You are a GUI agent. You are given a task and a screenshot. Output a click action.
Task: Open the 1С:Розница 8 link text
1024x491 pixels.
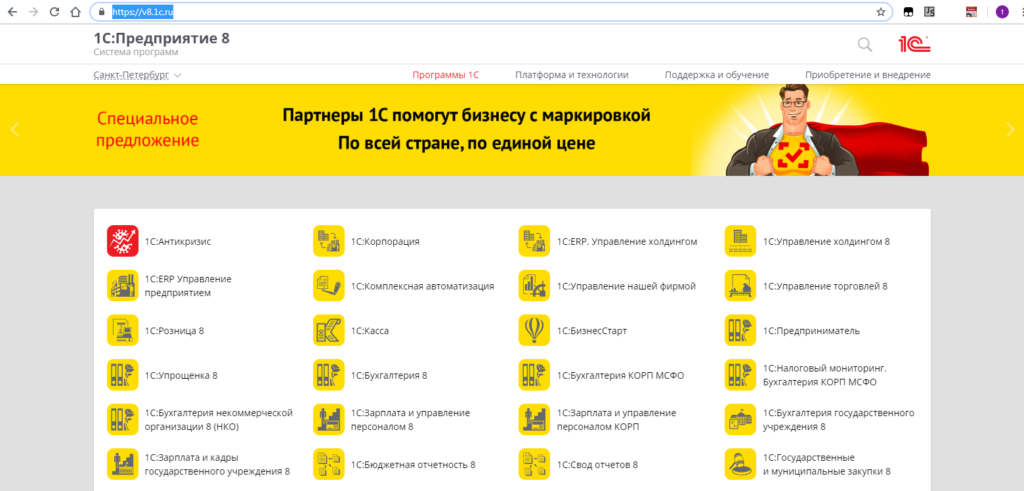(174, 331)
